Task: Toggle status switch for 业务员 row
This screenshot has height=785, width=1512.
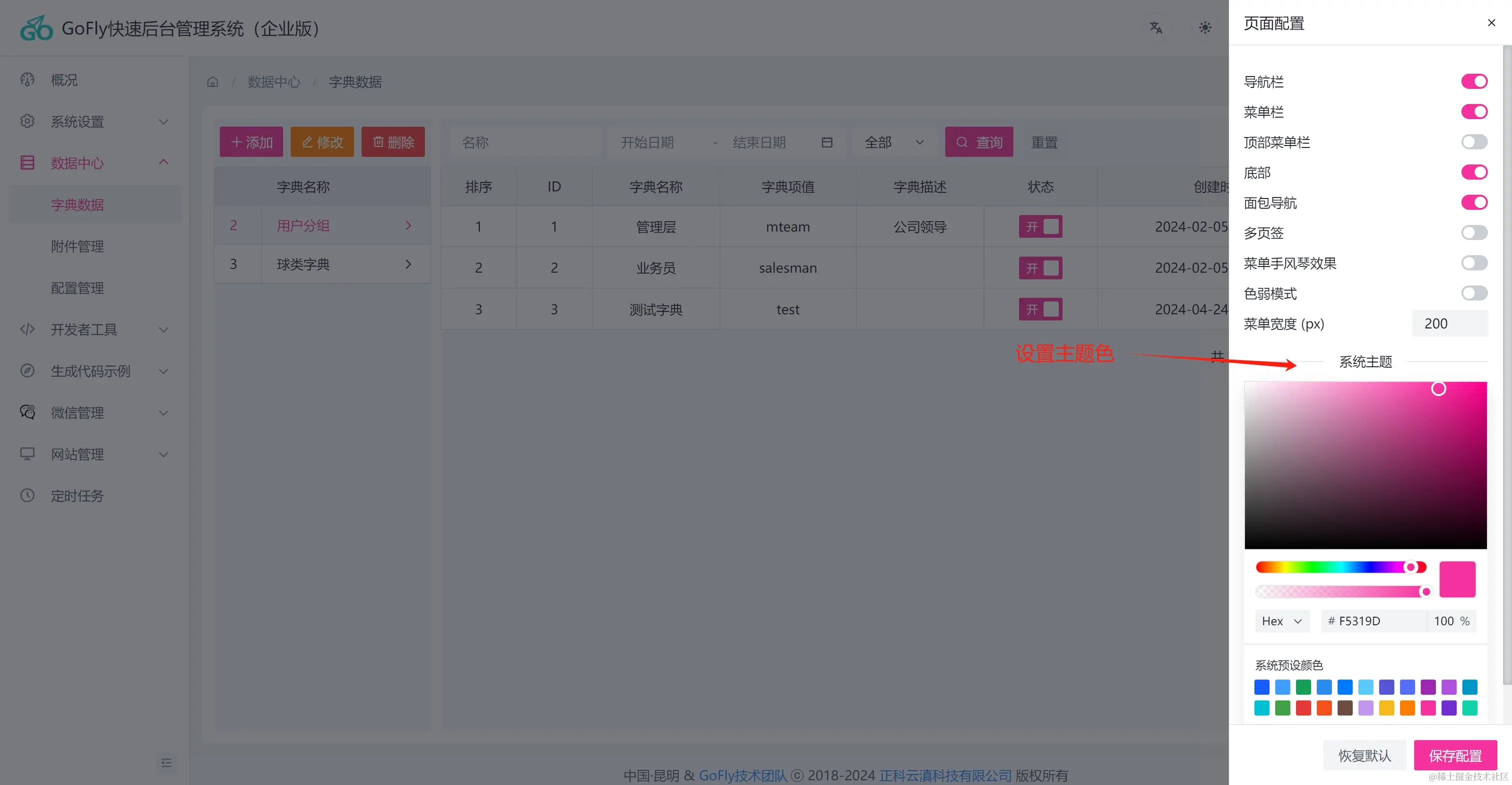Action: pos(1040,268)
